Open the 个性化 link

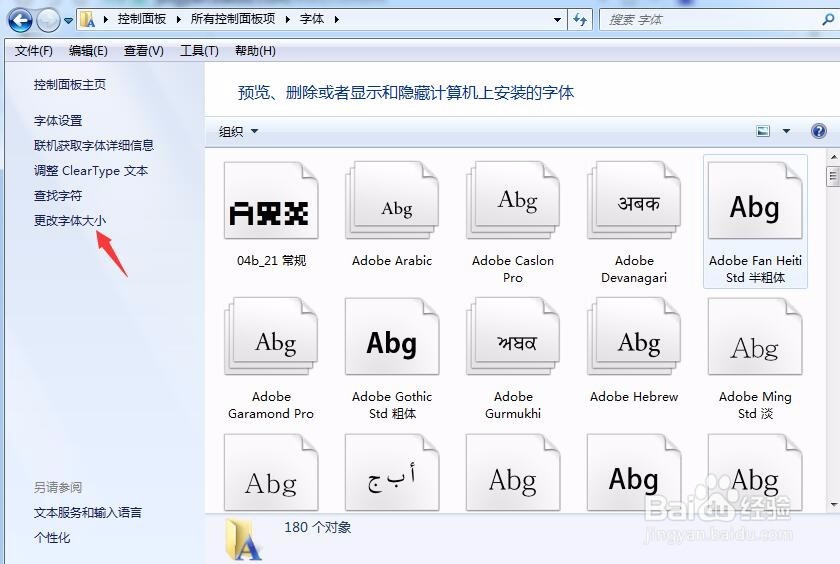[x=52, y=538]
